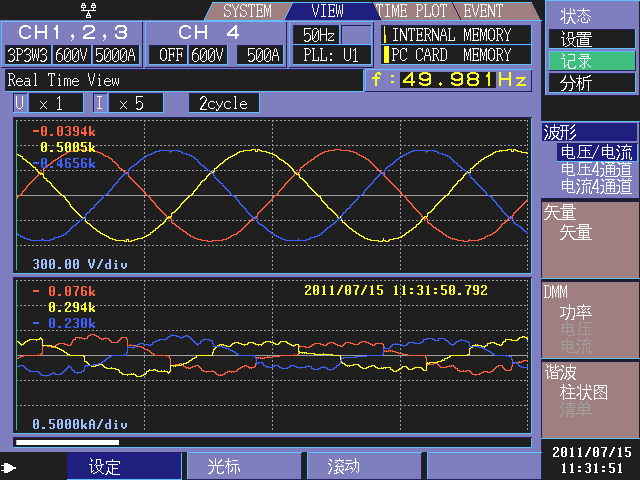Open the 电流4通道 waveform view

(x=596, y=187)
